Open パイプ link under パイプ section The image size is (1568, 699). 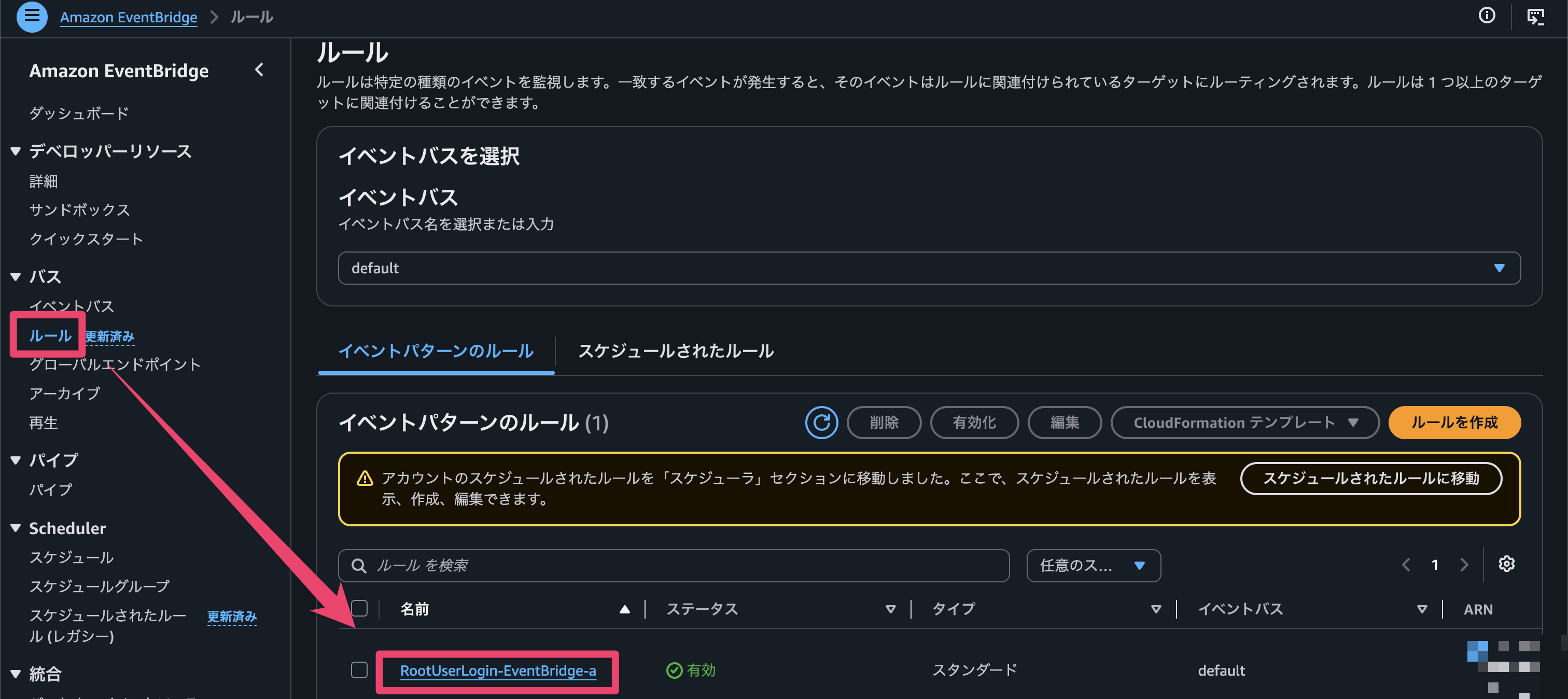tap(50, 490)
